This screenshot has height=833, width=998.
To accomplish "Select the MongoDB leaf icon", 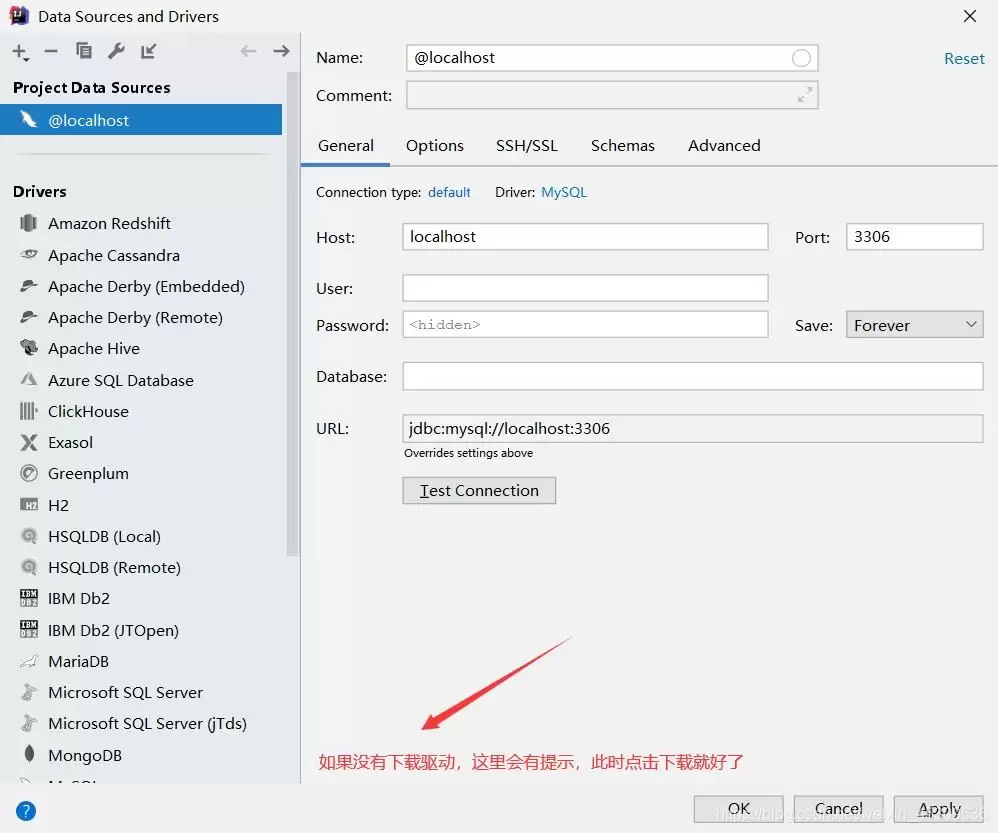I will pyautogui.click(x=29, y=754).
